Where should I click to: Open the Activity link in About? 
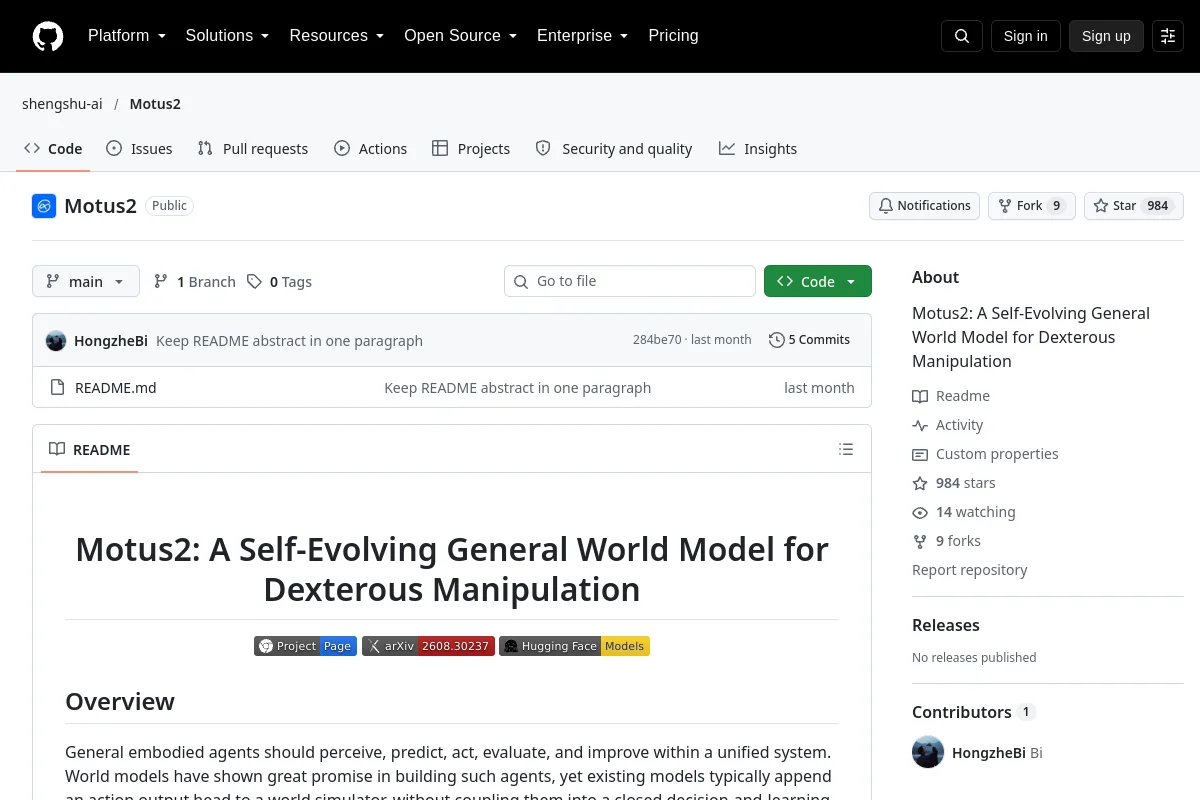(947, 425)
